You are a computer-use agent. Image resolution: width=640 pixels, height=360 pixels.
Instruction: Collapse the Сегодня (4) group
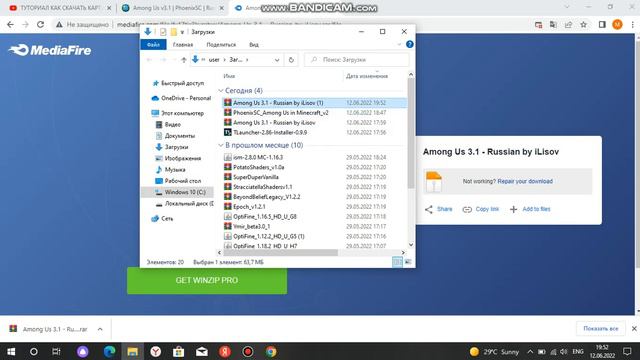(221, 91)
